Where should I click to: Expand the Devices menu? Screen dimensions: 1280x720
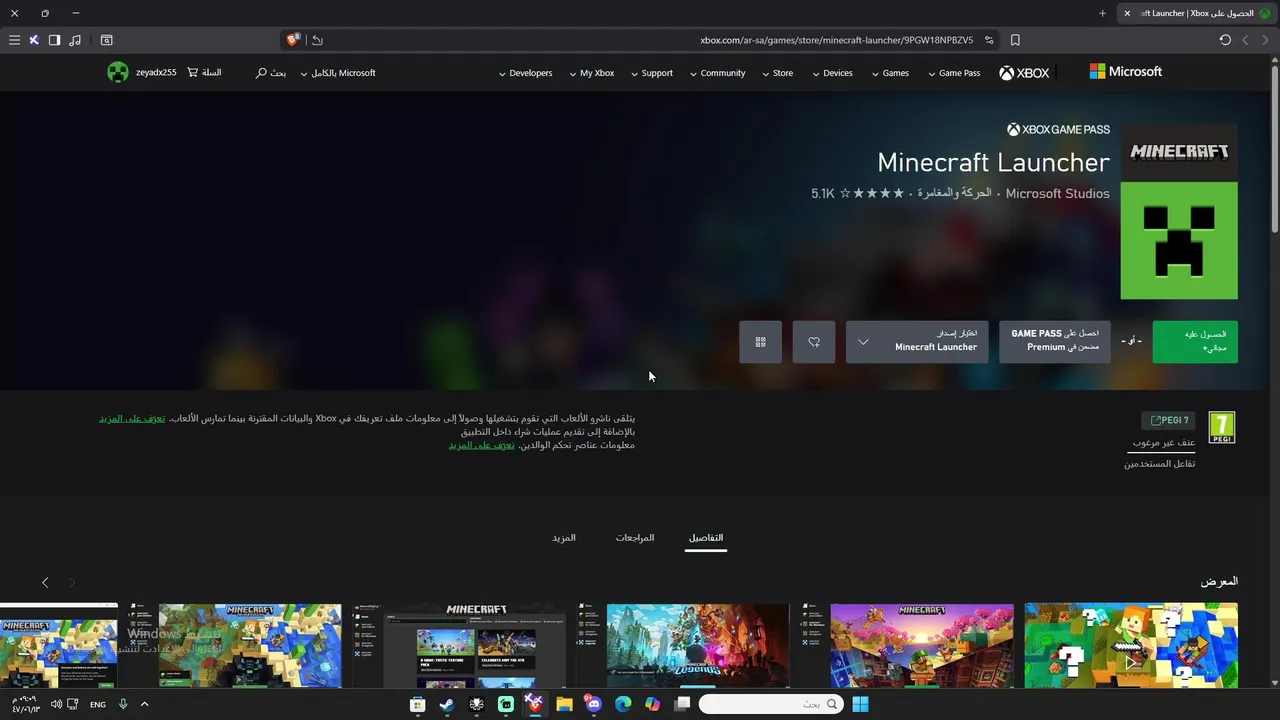[832, 73]
